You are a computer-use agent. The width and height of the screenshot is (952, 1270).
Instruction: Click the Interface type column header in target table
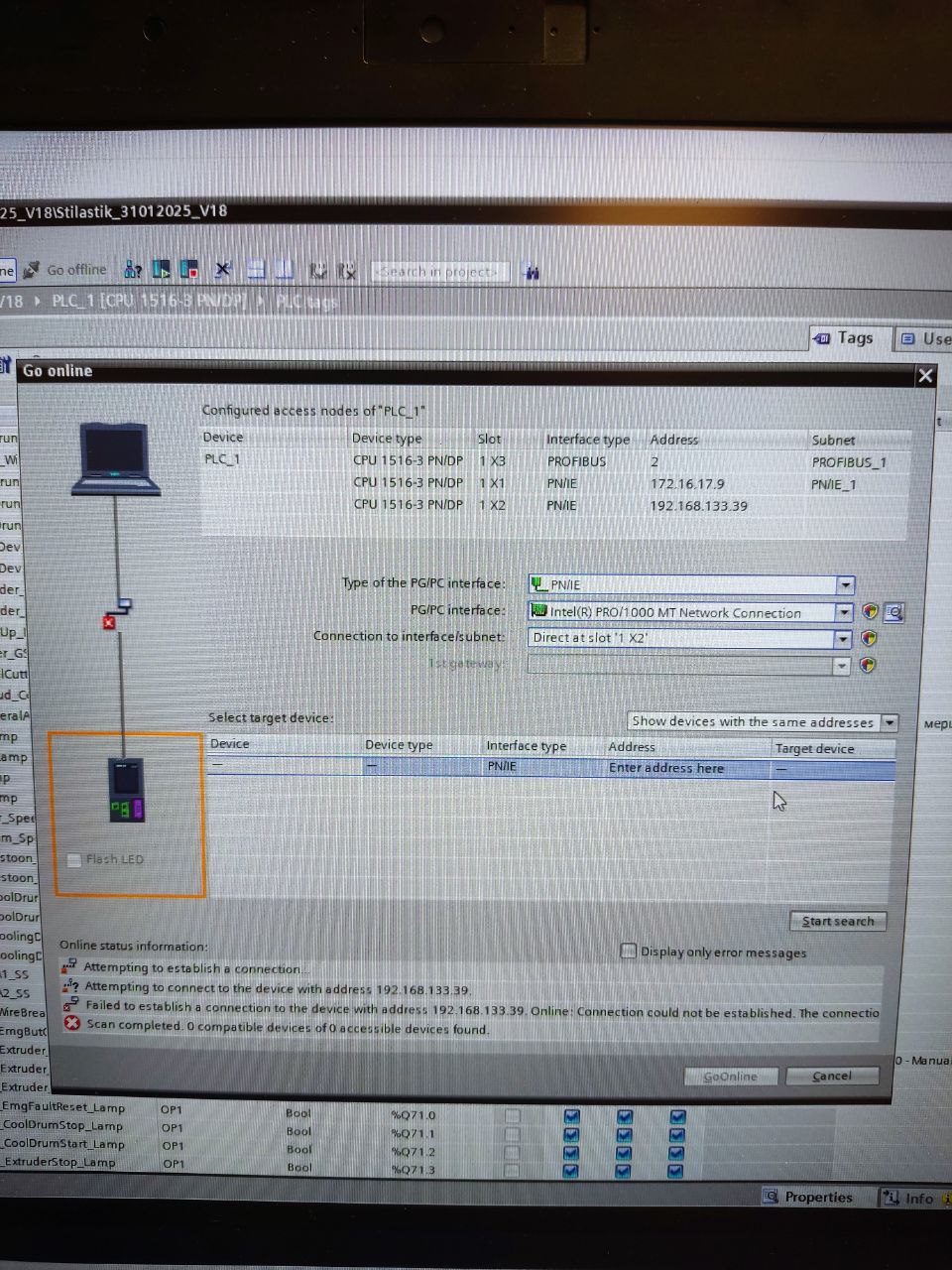pyautogui.click(x=526, y=746)
